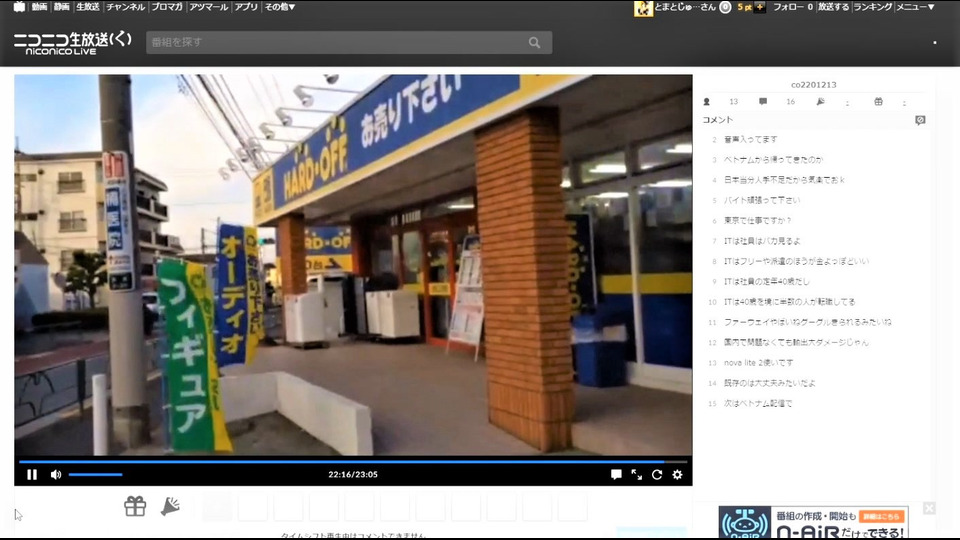The height and width of the screenshot is (540, 960).
Task: Click 放送する to start broadcasting
Action: [x=833, y=7]
